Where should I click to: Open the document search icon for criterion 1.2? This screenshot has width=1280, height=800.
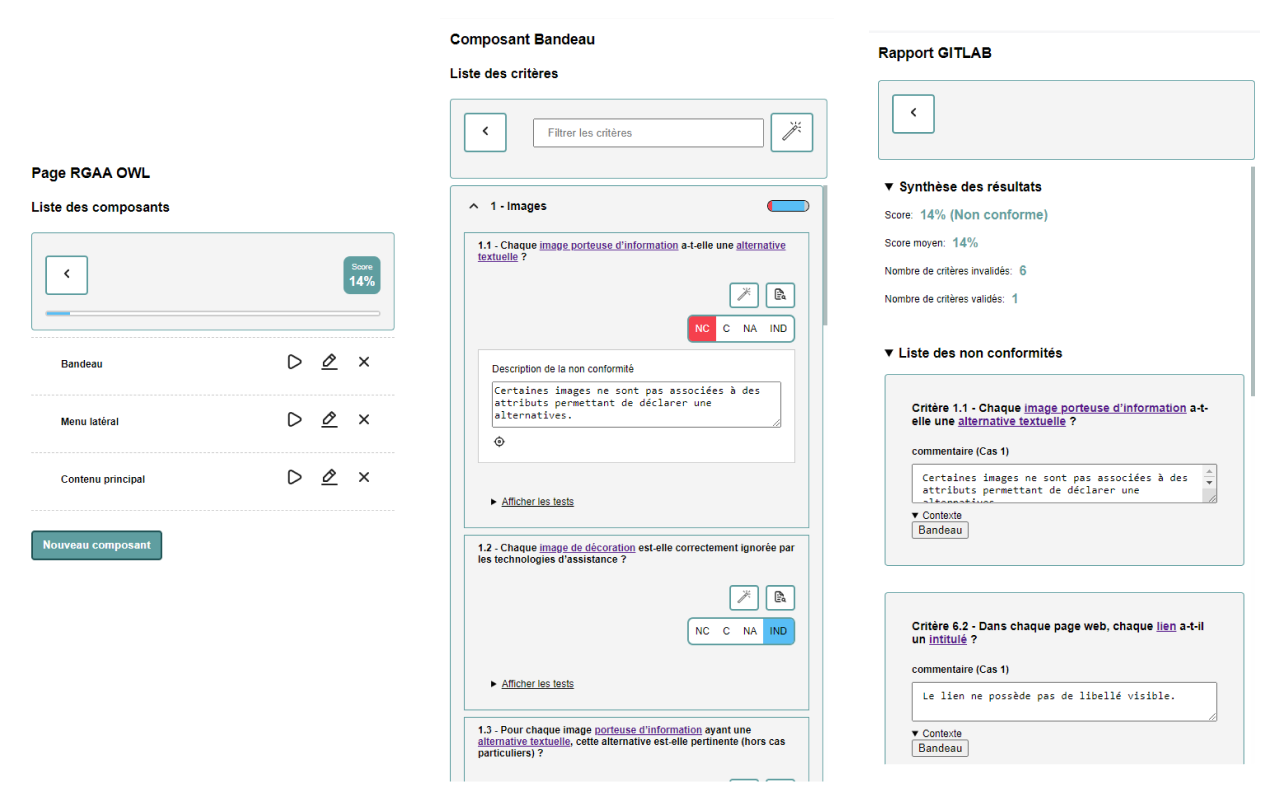click(x=780, y=598)
